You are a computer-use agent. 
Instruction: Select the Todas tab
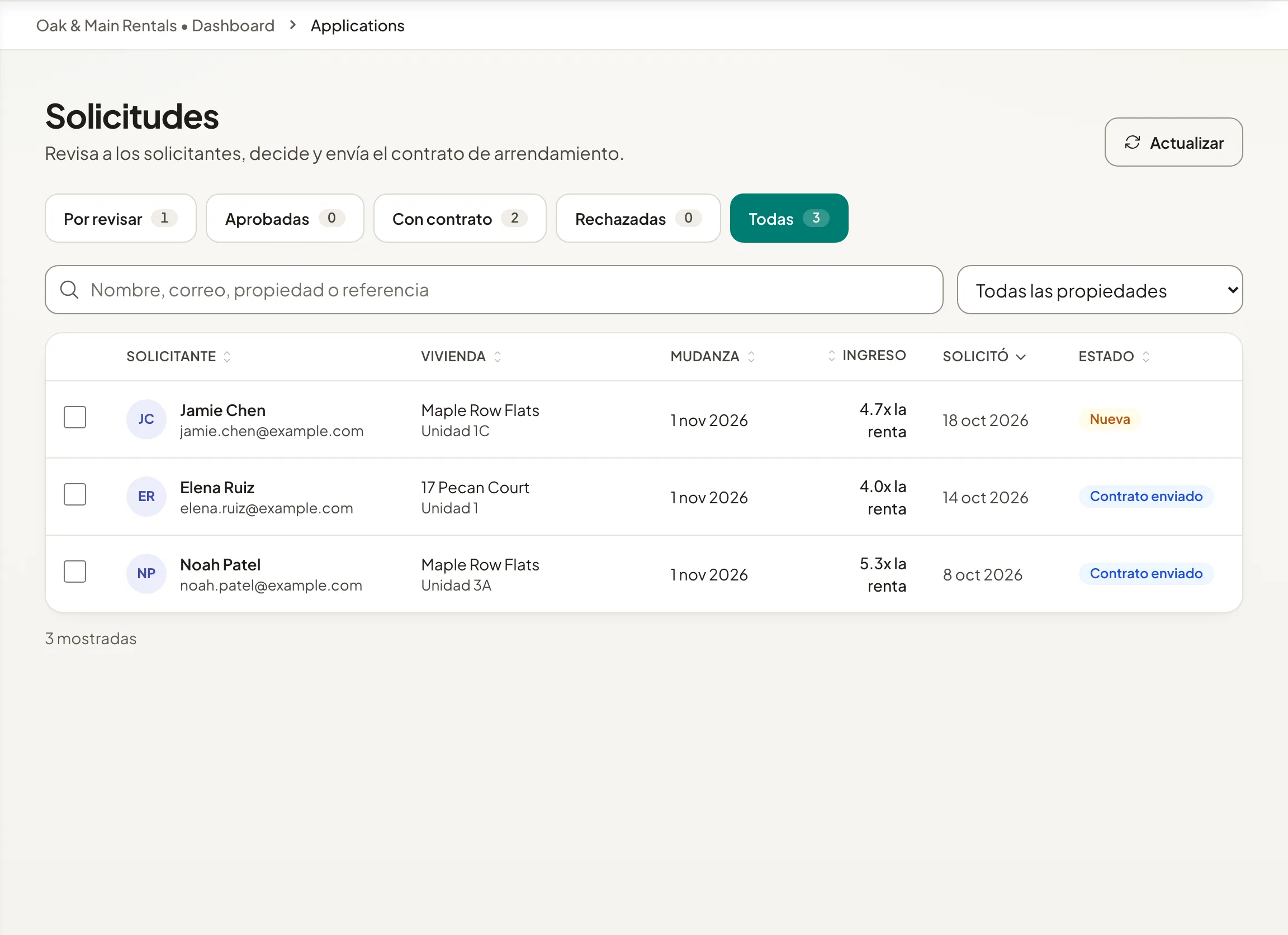pos(789,218)
